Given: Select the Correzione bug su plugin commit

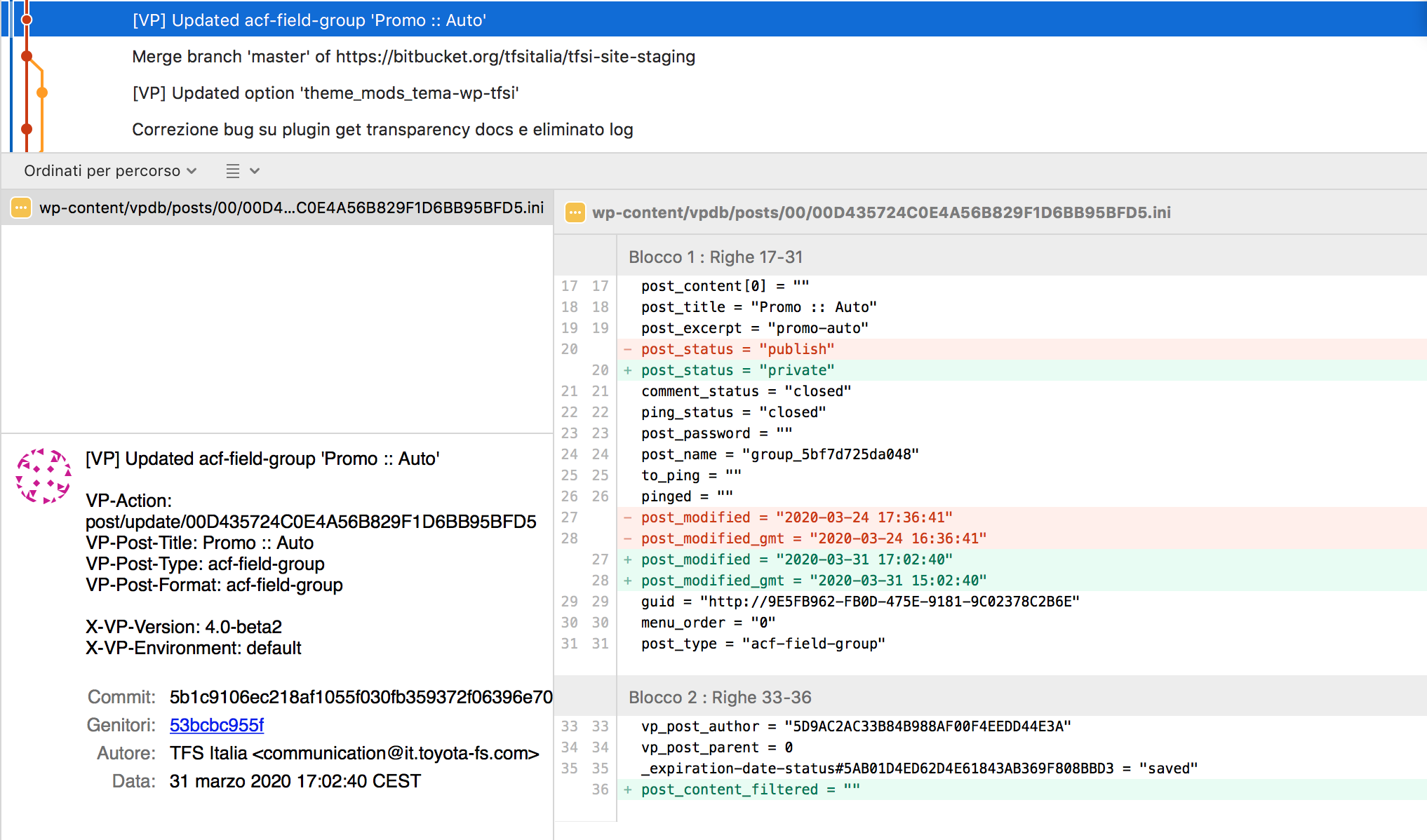Looking at the screenshot, I should (x=382, y=130).
